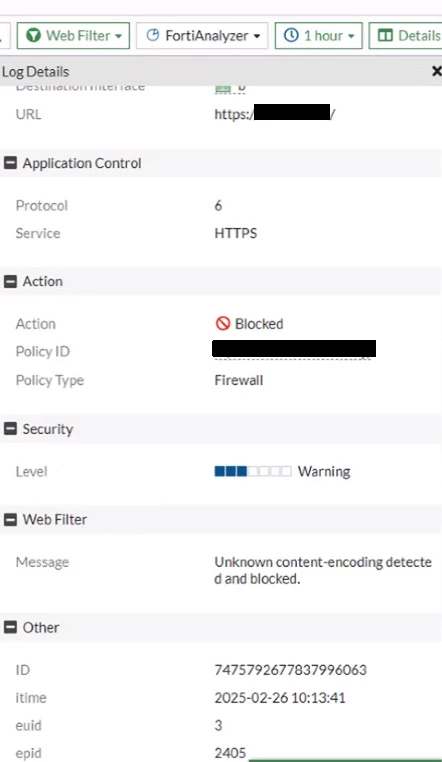Viewport: 442px width, 762px height.
Task: Click the unknown content-encoding message text
Action: click(323, 570)
